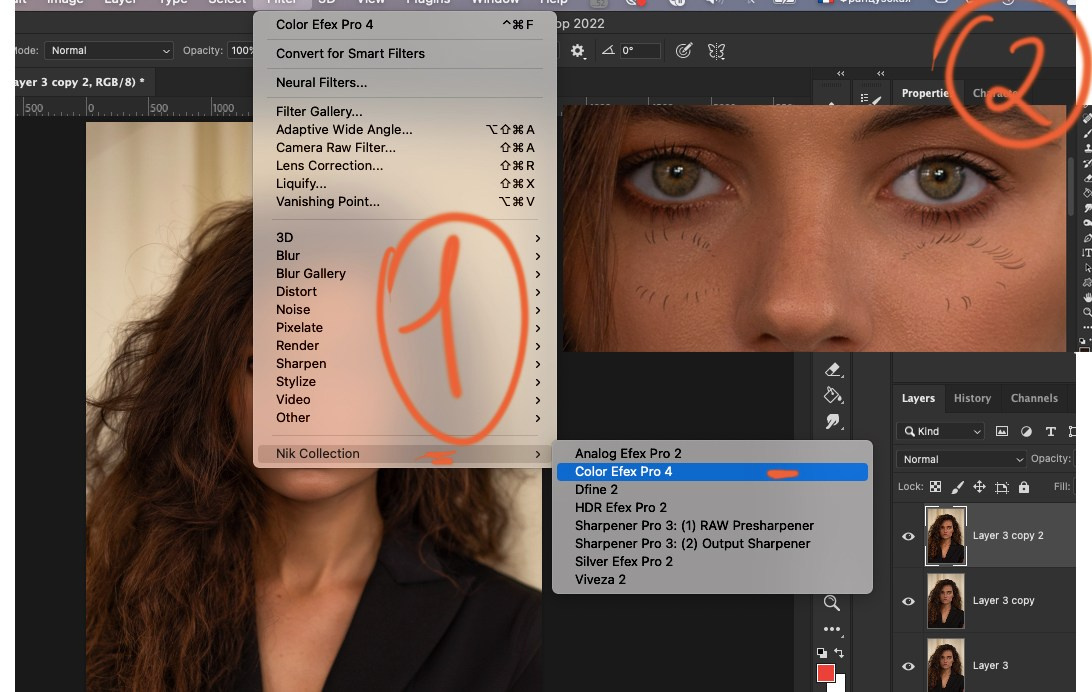Enable the lock-all padlock in the Layers panel

click(x=1024, y=487)
